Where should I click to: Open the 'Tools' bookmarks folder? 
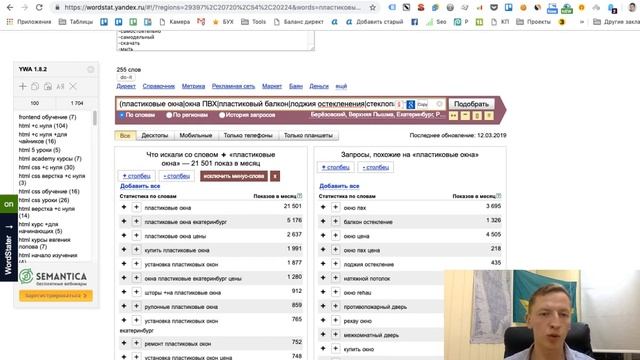coord(253,22)
